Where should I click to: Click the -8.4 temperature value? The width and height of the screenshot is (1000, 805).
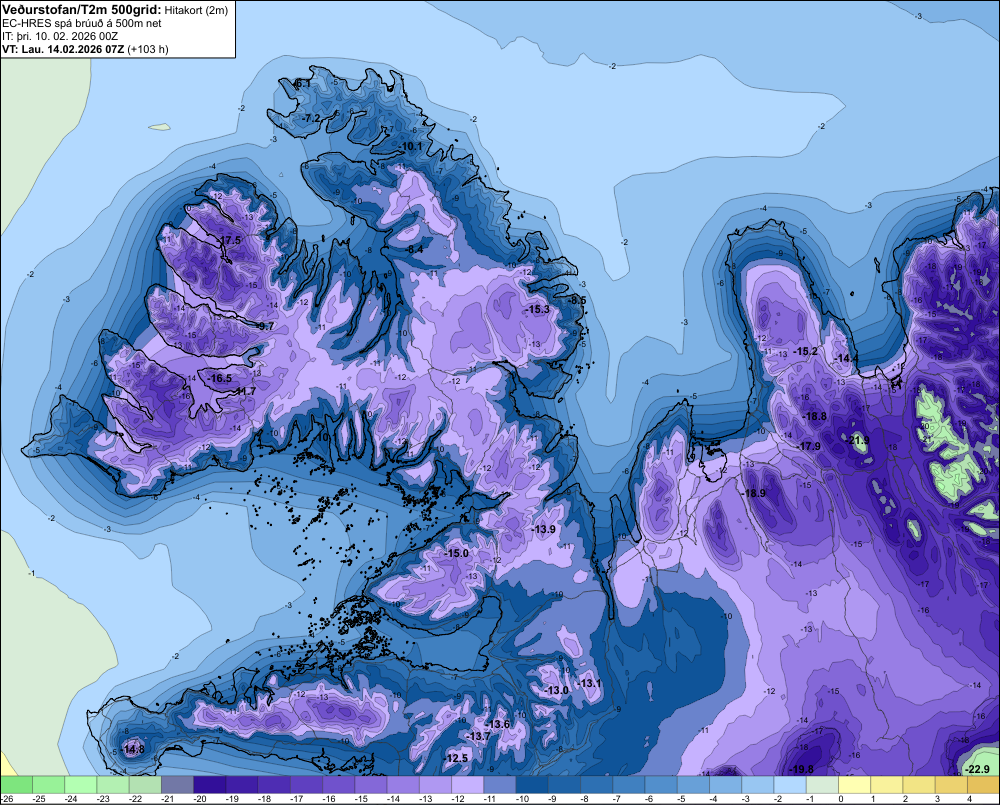tap(414, 249)
